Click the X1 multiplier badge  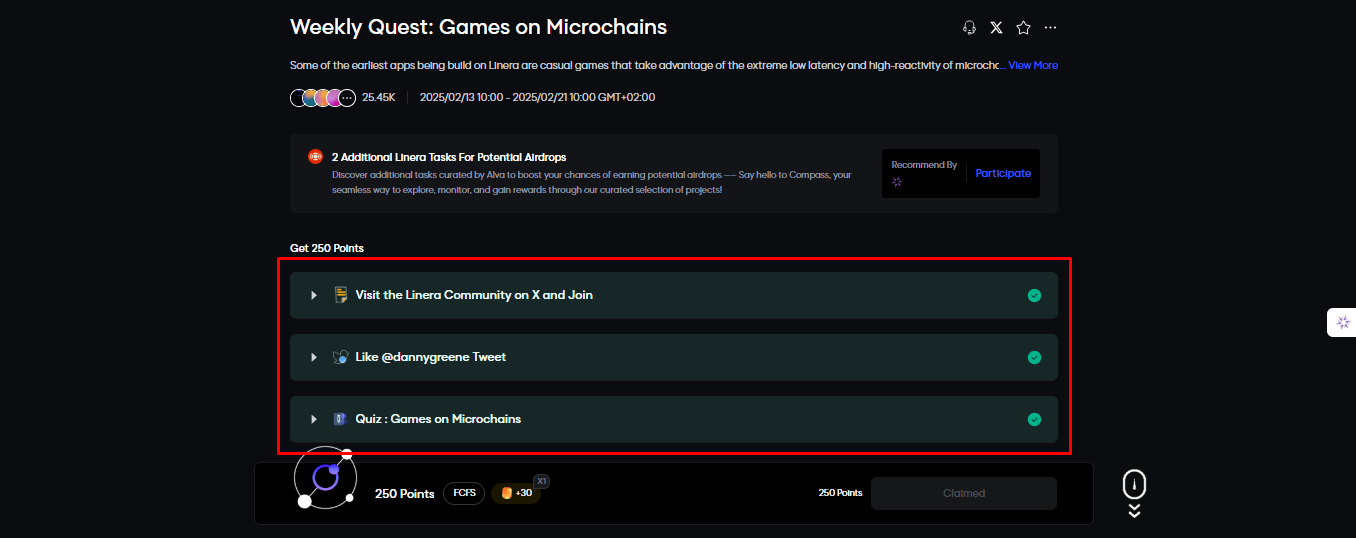pyautogui.click(x=541, y=481)
